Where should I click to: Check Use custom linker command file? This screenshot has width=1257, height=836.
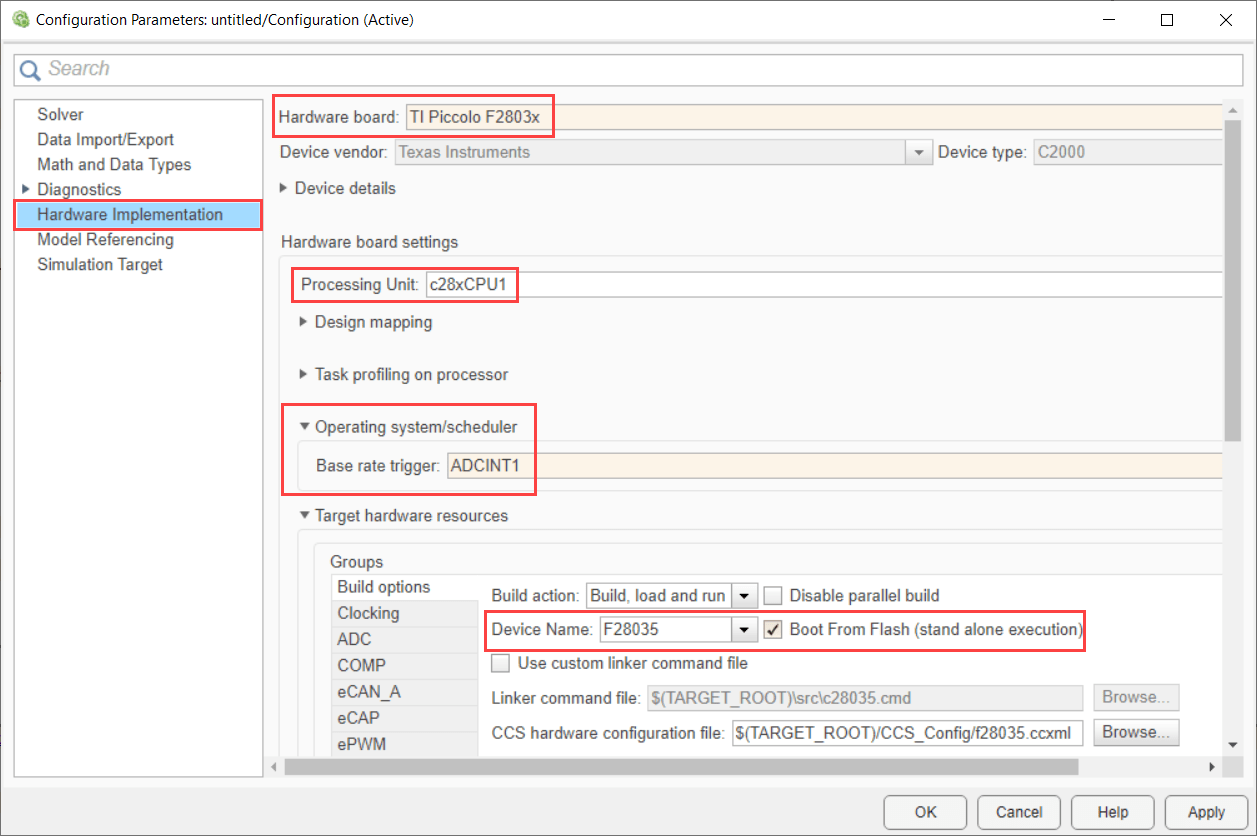click(x=501, y=663)
